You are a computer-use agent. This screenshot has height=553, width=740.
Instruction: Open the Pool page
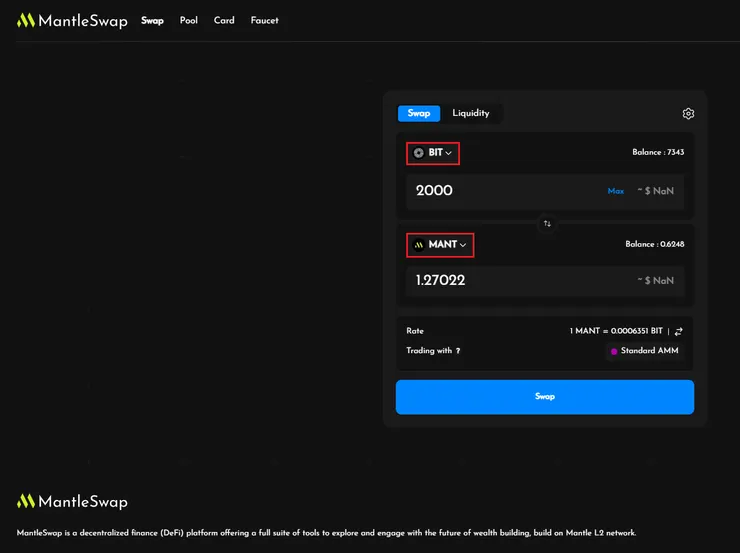click(189, 20)
